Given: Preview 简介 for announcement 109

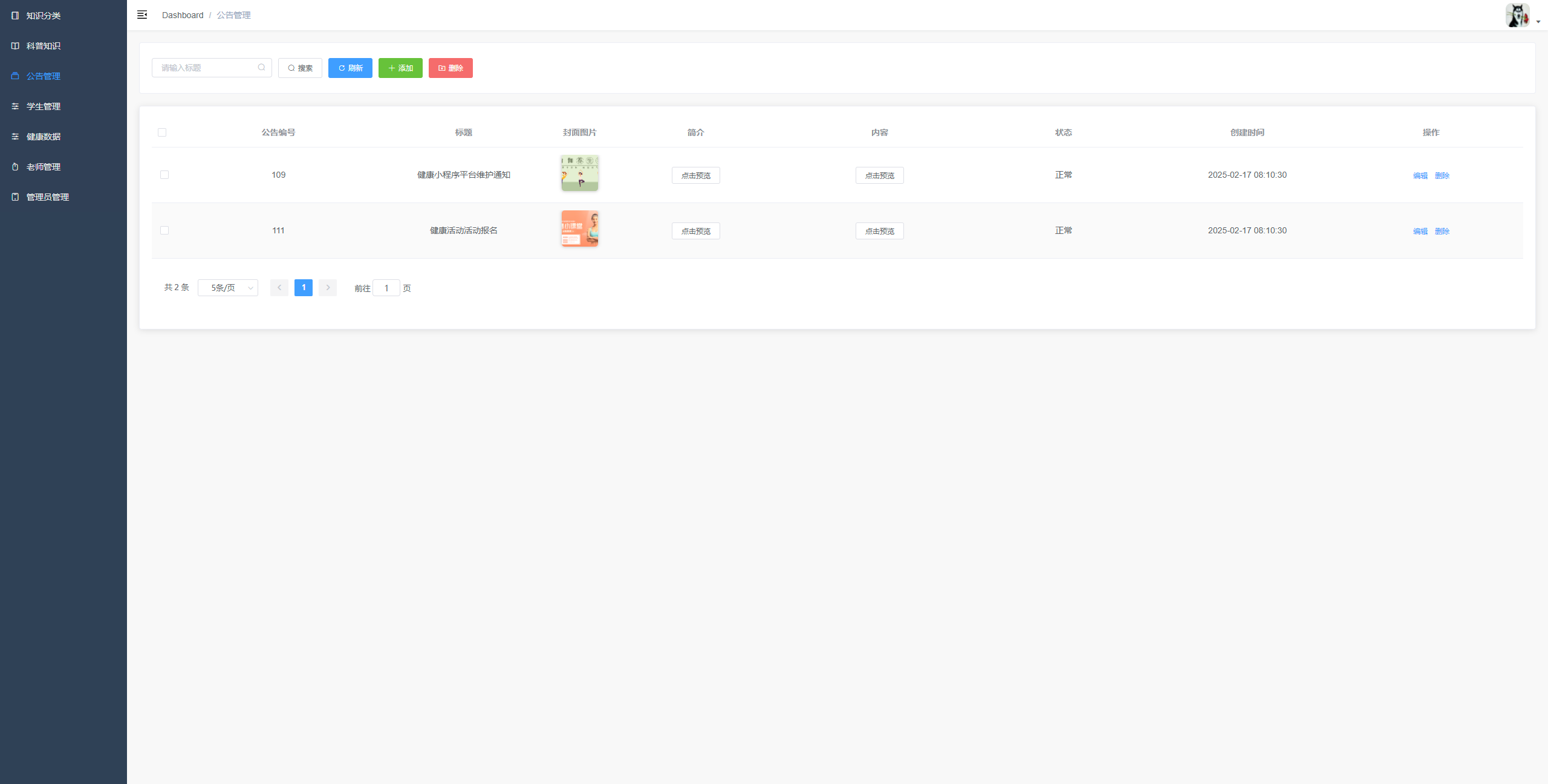Looking at the screenshot, I should [x=696, y=175].
